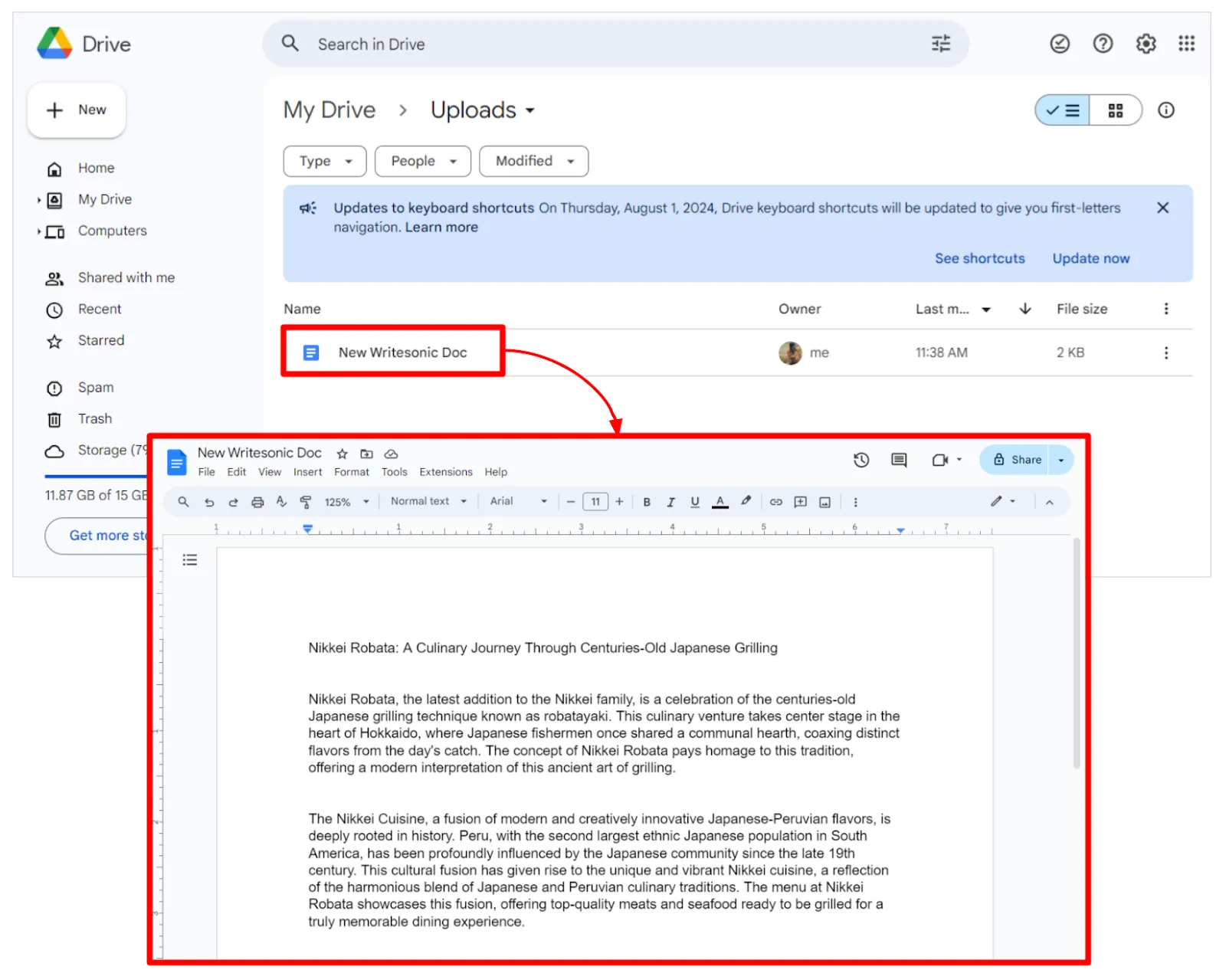
Task: Open the File menu in Docs
Action: (206, 472)
